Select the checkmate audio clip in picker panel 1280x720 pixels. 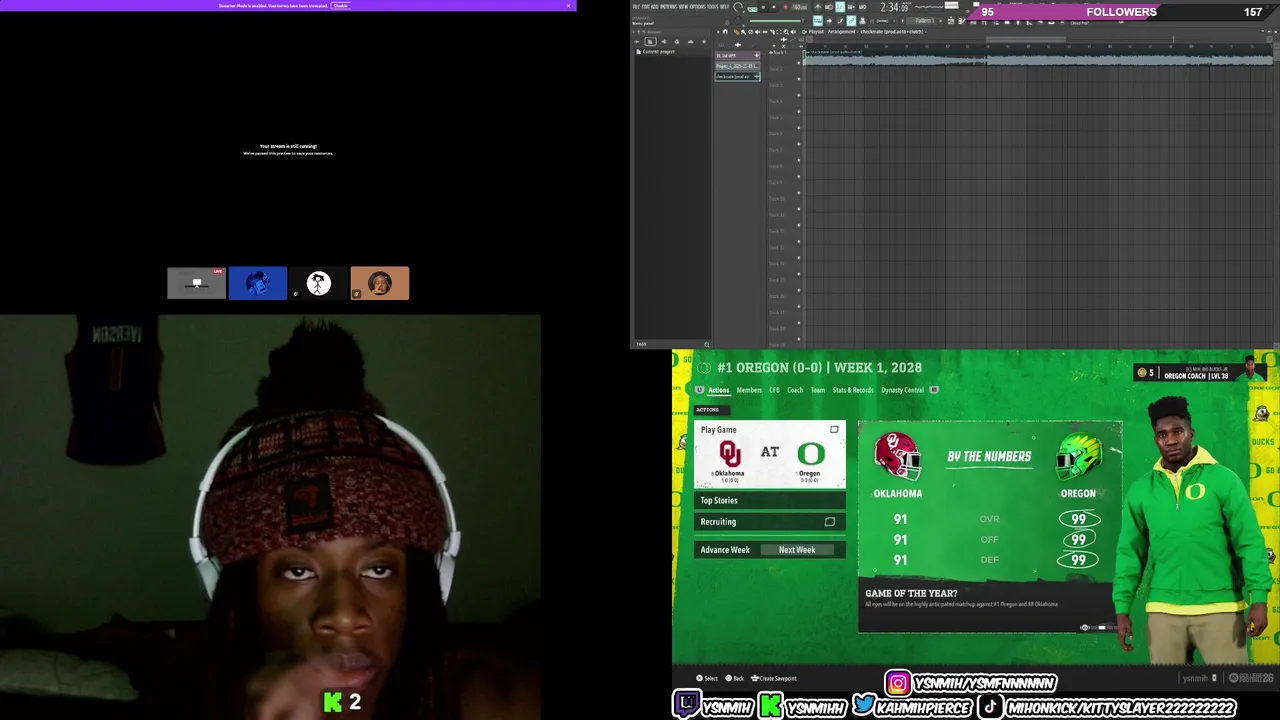click(x=738, y=77)
